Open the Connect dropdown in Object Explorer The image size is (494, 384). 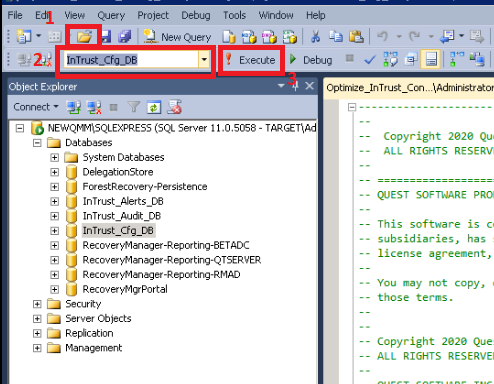(x=36, y=107)
